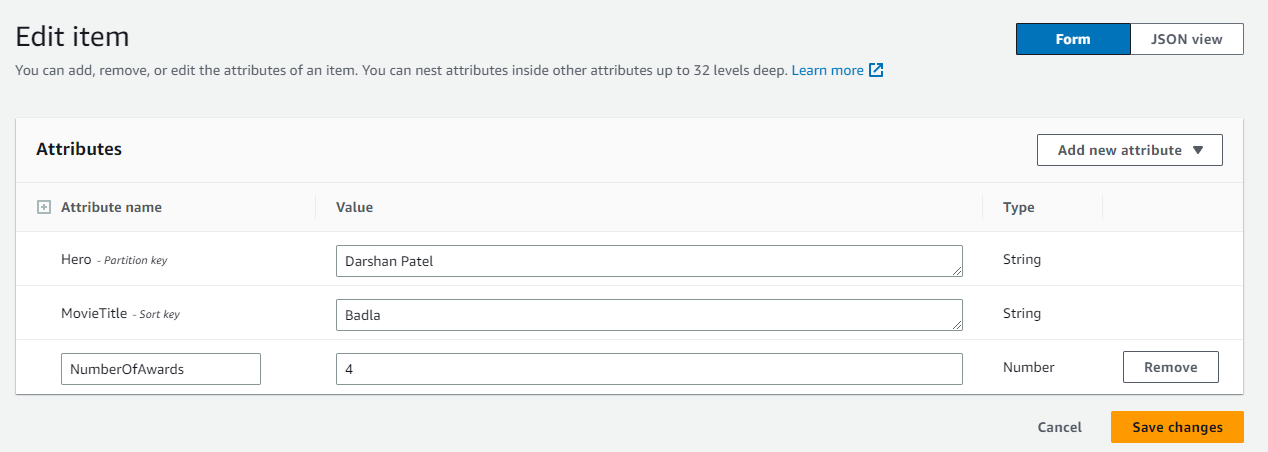Open the external link icon beside Learn more
Screen dimensions: 1268x452
pos(876,70)
